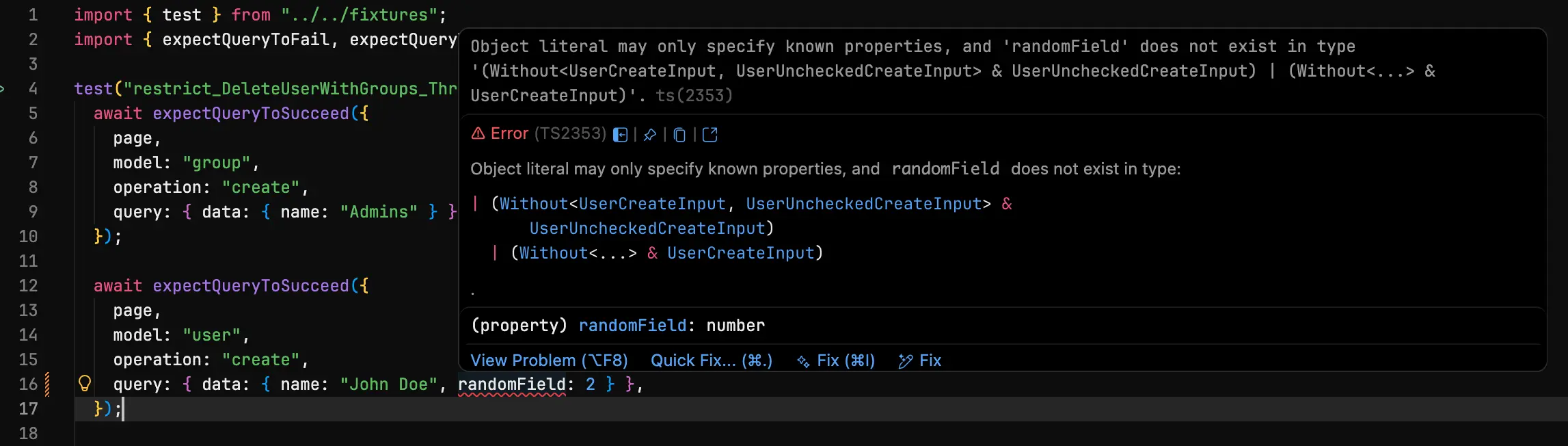Click line number 4 in the gutter

pyautogui.click(x=33, y=89)
